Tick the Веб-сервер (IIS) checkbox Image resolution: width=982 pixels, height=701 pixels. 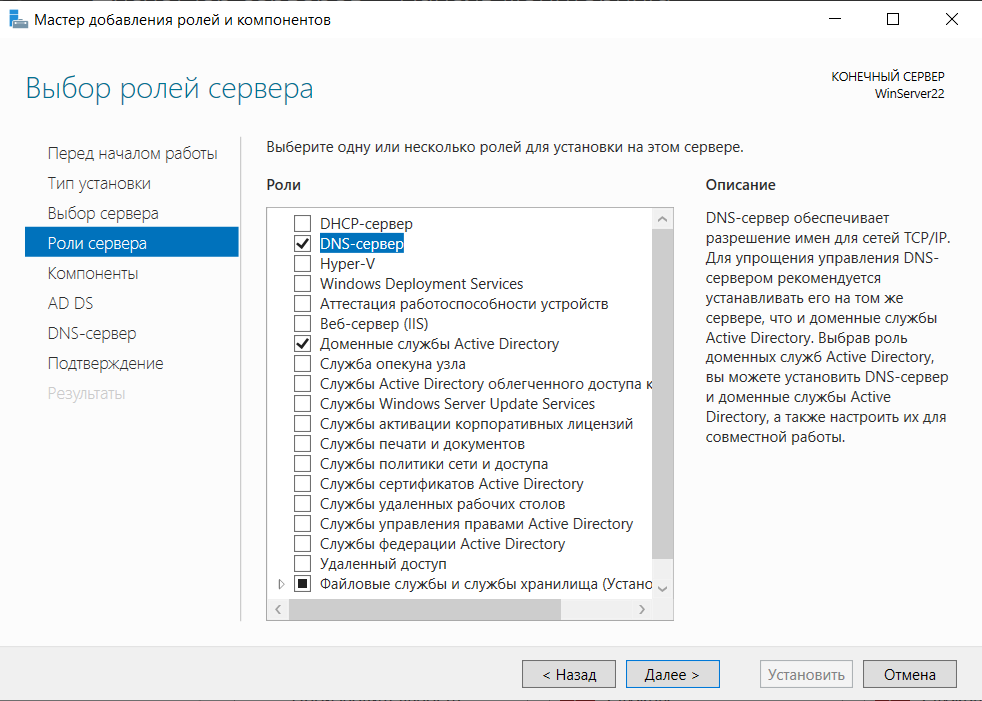(x=302, y=324)
